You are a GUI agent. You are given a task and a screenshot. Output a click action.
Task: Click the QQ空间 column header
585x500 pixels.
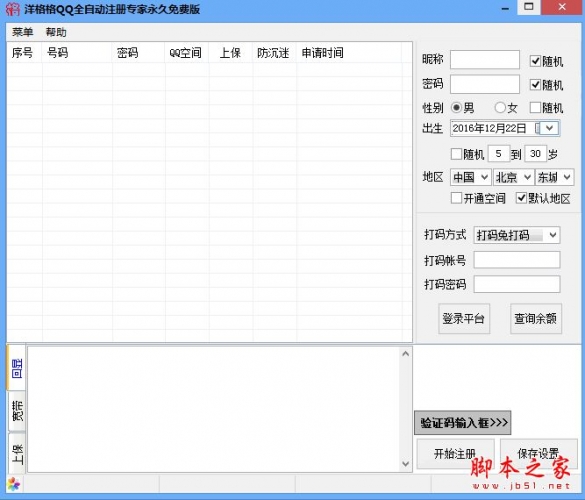[x=187, y=53]
